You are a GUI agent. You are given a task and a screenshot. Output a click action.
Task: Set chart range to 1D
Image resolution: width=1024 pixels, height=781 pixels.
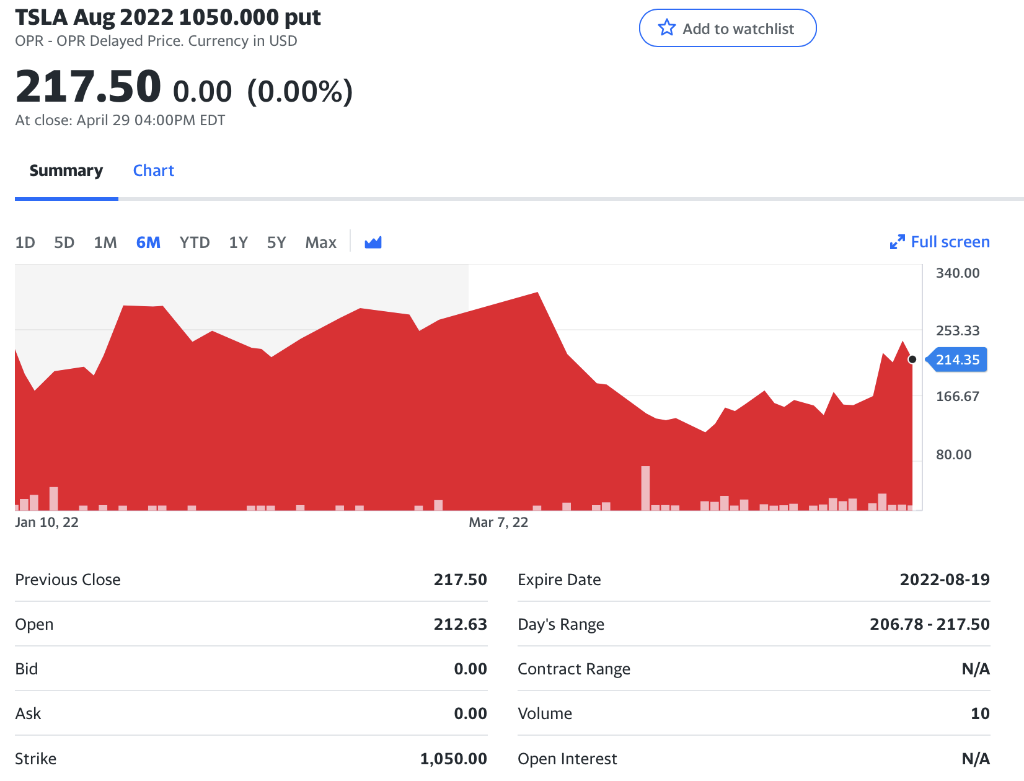click(x=25, y=242)
